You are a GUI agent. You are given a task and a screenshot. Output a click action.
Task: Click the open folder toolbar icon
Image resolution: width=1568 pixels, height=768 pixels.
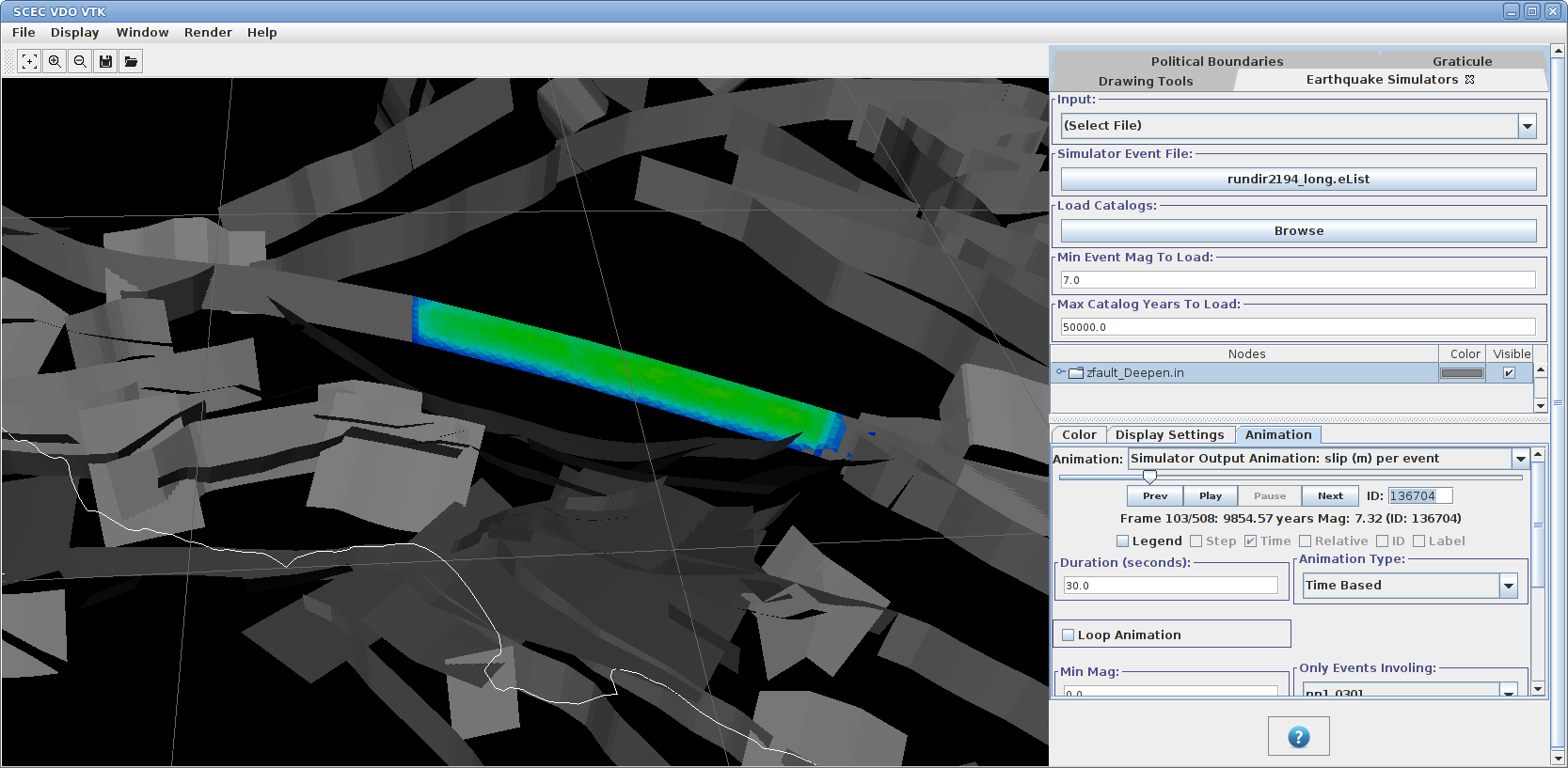(x=131, y=62)
